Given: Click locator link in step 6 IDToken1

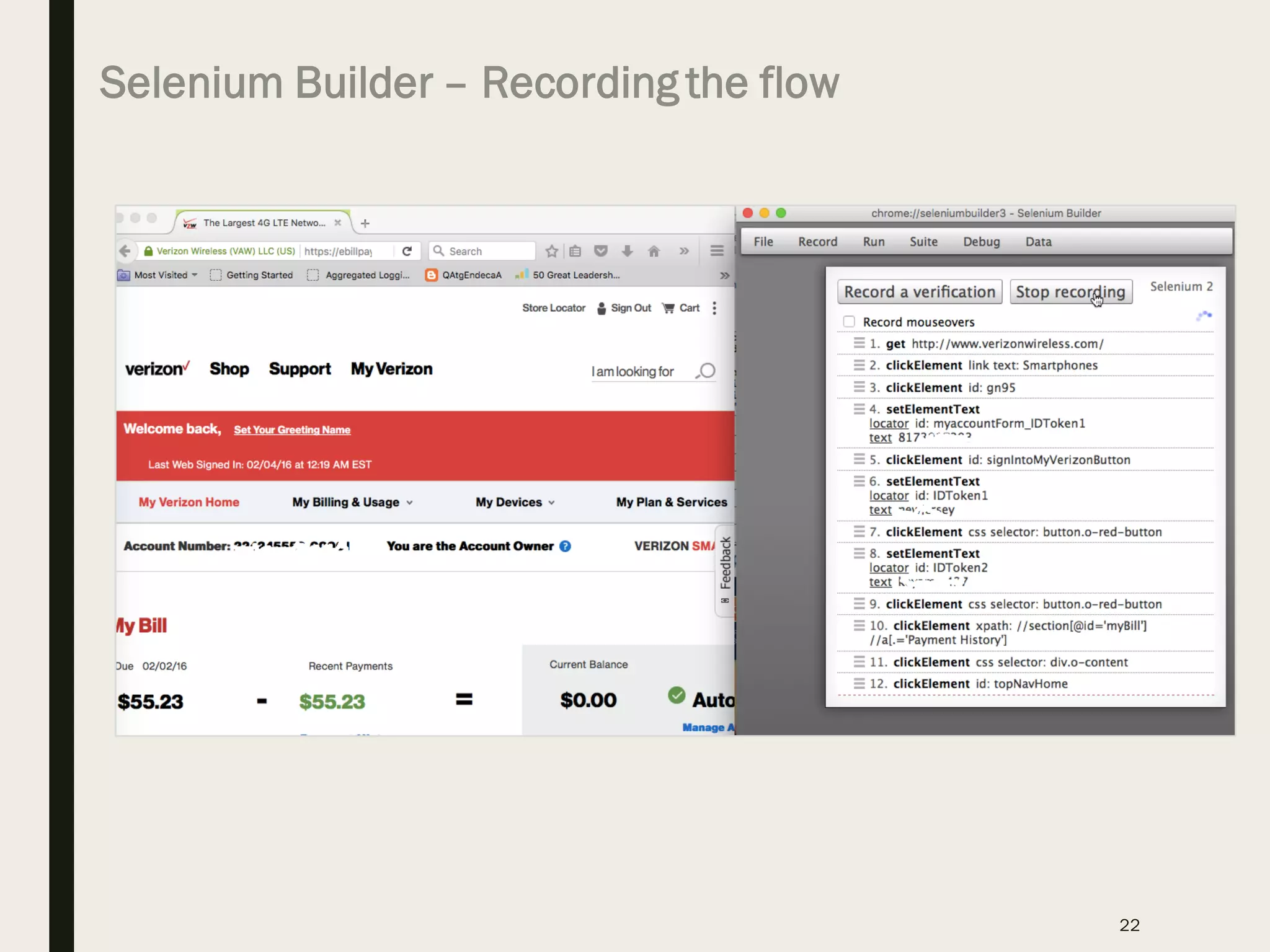Looking at the screenshot, I should click(889, 496).
